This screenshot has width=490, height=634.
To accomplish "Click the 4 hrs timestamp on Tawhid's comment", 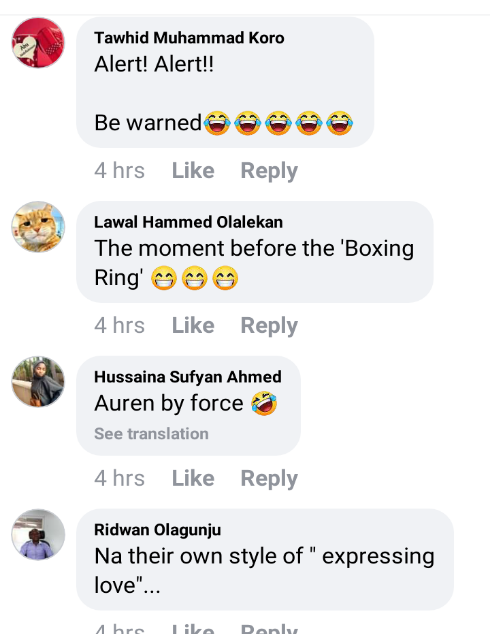I will pos(119,170).
